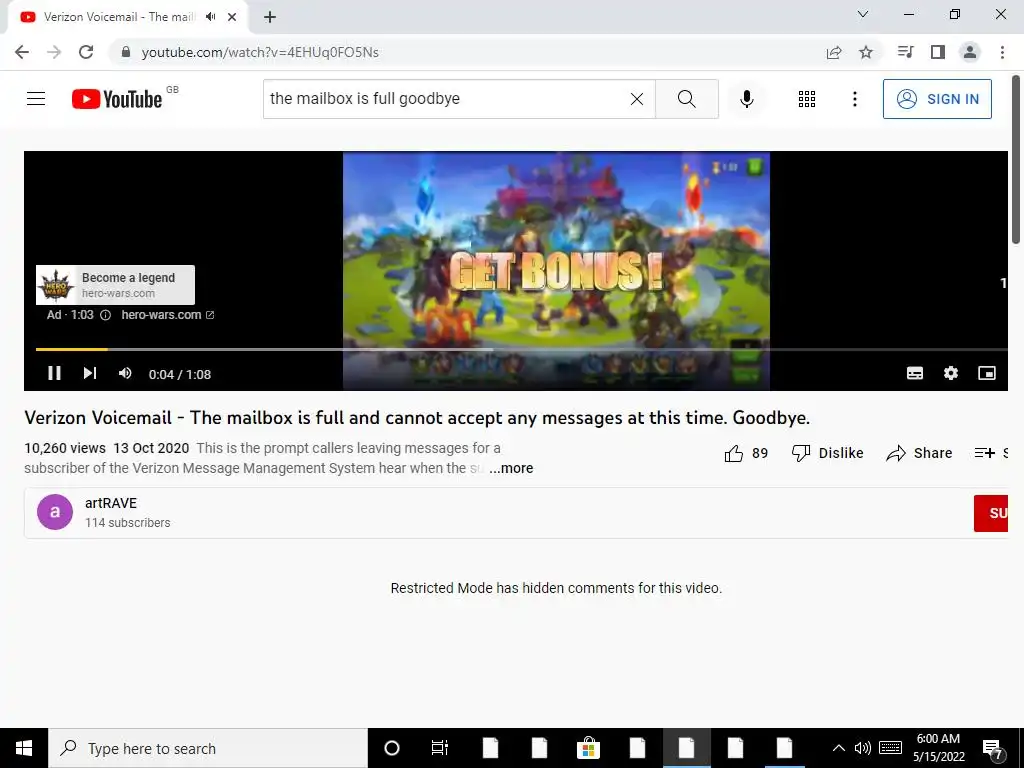Open the Windows Start menu

tap(24, 748)
